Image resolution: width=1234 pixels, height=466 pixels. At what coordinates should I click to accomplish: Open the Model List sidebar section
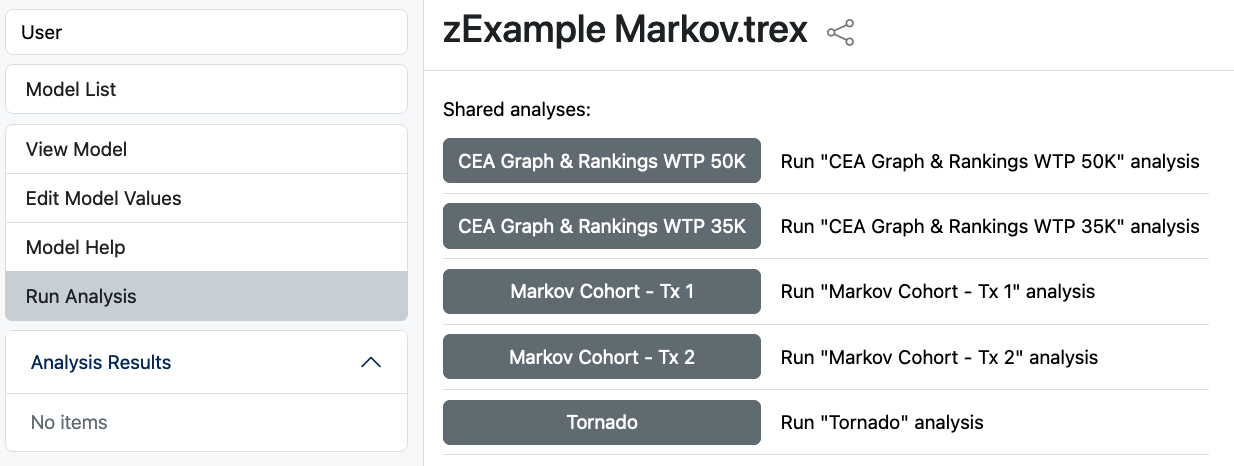207,89
